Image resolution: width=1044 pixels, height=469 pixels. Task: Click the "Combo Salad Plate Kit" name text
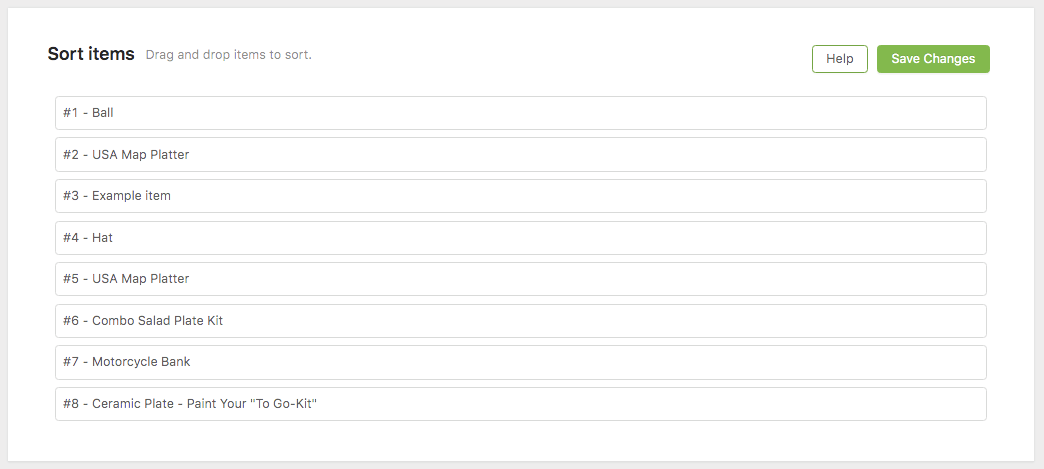pos(158,320)
